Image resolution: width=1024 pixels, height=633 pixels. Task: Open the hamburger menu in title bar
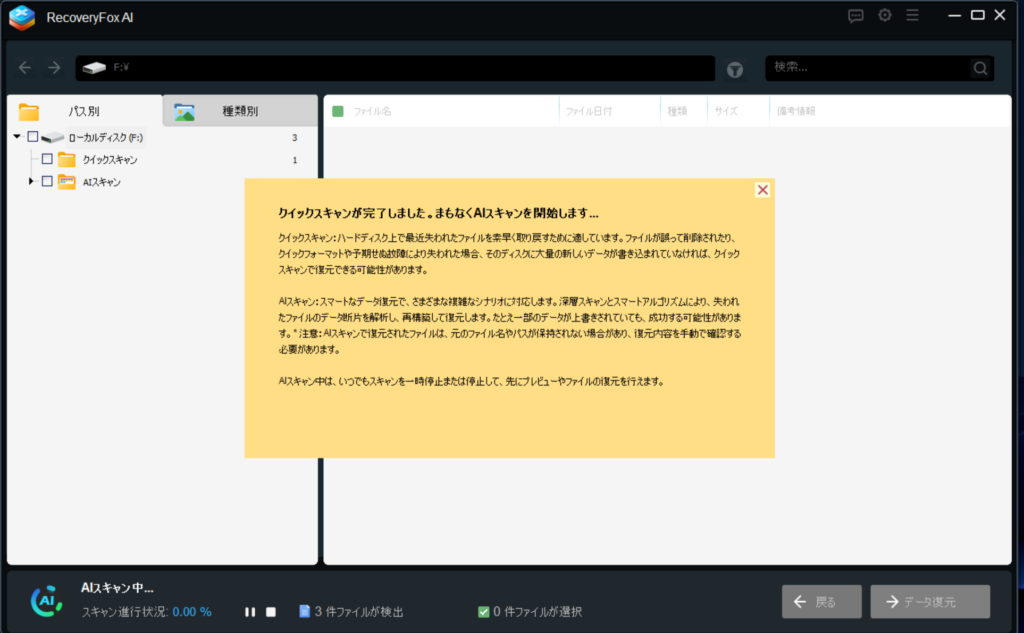coord(912,15)
